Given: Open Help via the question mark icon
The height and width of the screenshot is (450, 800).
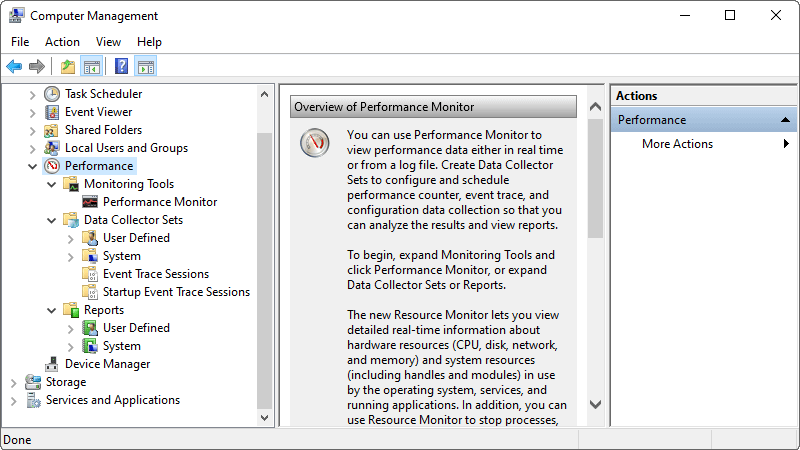Looking at the screenshot, I should pyautogui.click(x=121, y=66).
